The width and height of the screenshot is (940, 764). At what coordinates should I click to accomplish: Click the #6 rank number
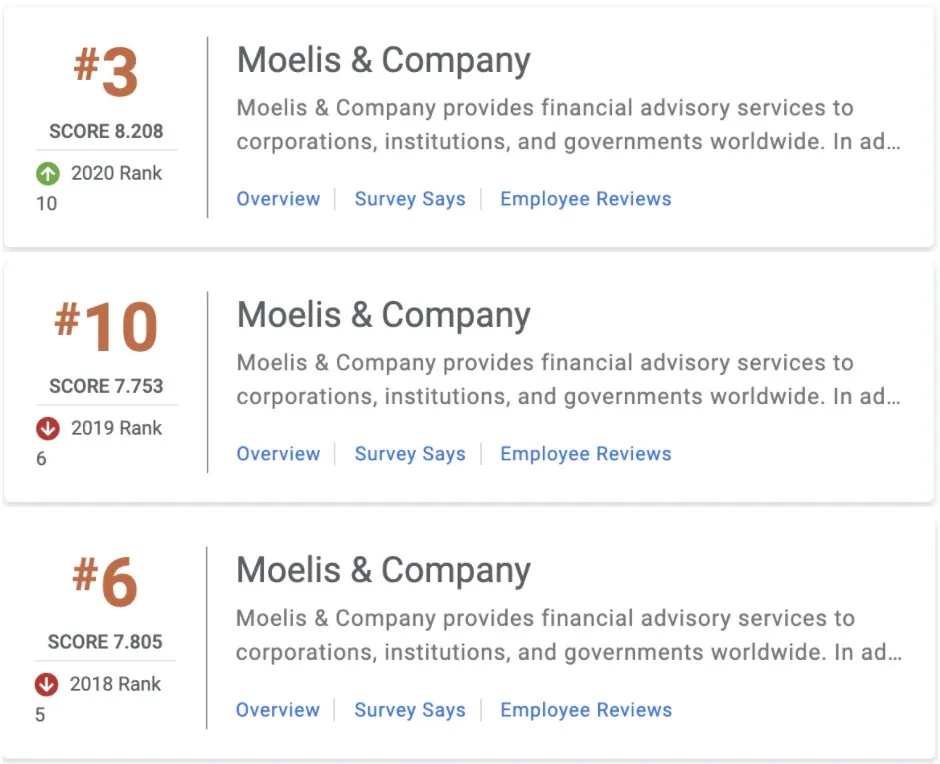pos(105,582)
